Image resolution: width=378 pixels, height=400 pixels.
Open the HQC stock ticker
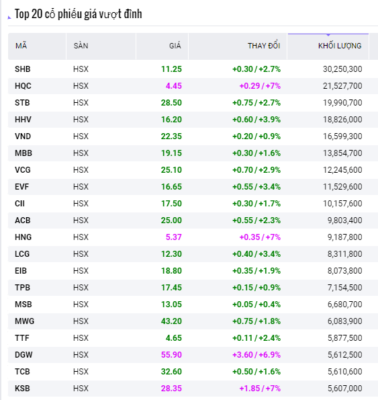23,86
